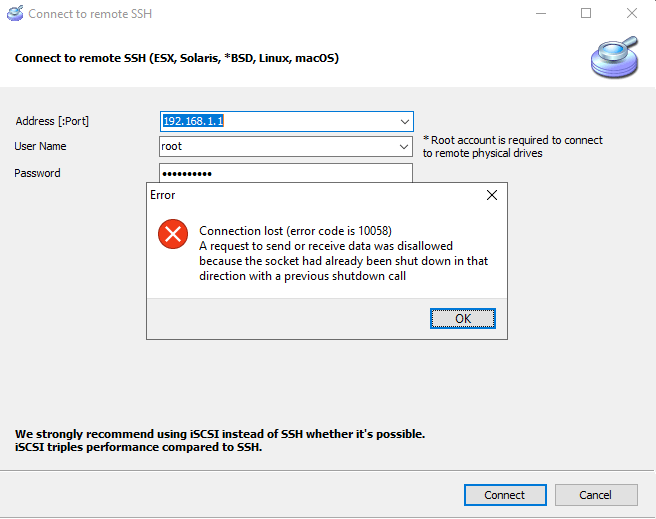Click the app icon in the title bar
This screenshot has height=519, width=656.
click(x=15, y=14)
